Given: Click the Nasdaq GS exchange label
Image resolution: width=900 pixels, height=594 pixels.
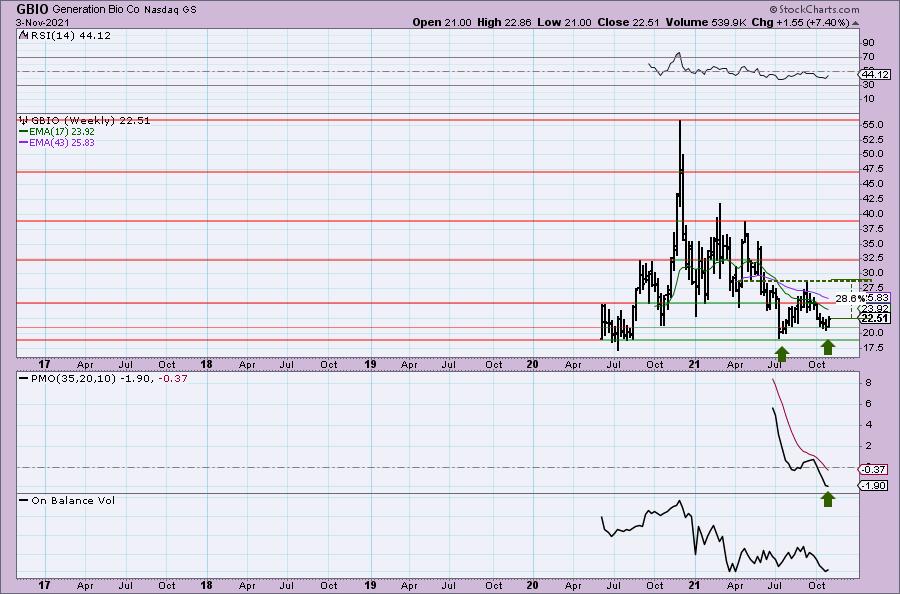Looking at the screenshot, I should click(170, 10).
